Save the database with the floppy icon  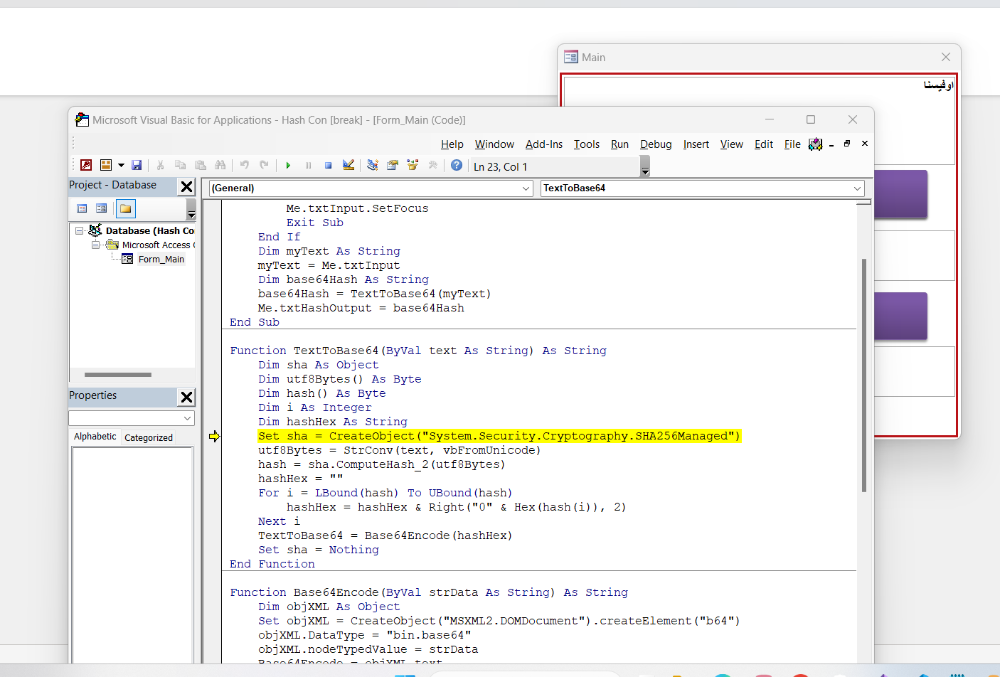coord(136,165)
